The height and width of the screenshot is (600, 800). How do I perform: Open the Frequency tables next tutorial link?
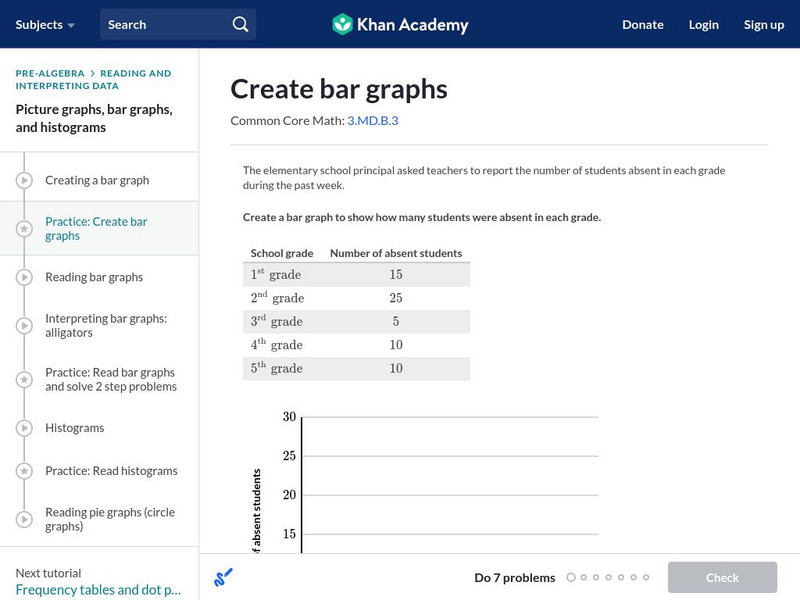(x=98, y=590)
